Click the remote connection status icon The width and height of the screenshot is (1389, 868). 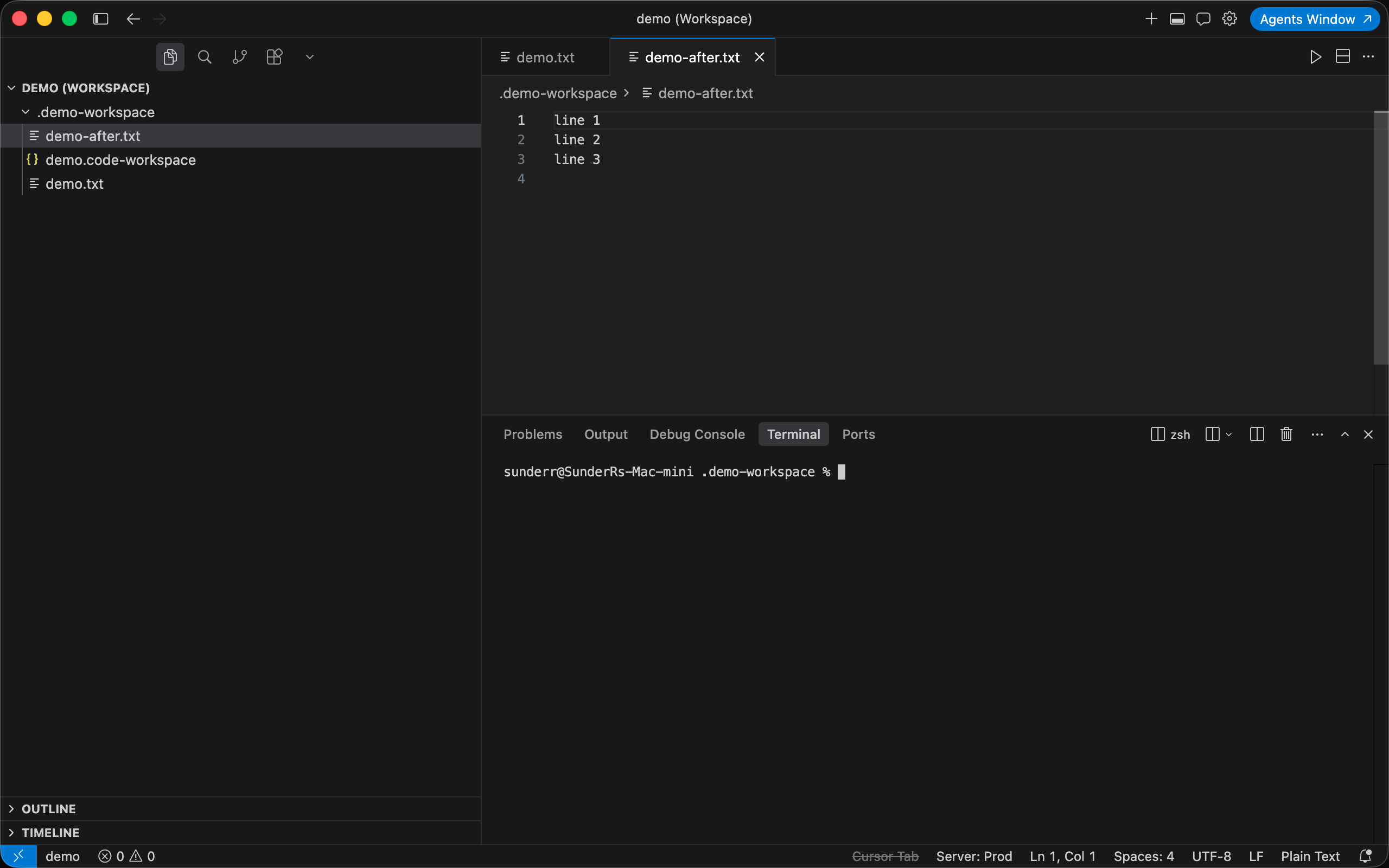tap(18, 856)
